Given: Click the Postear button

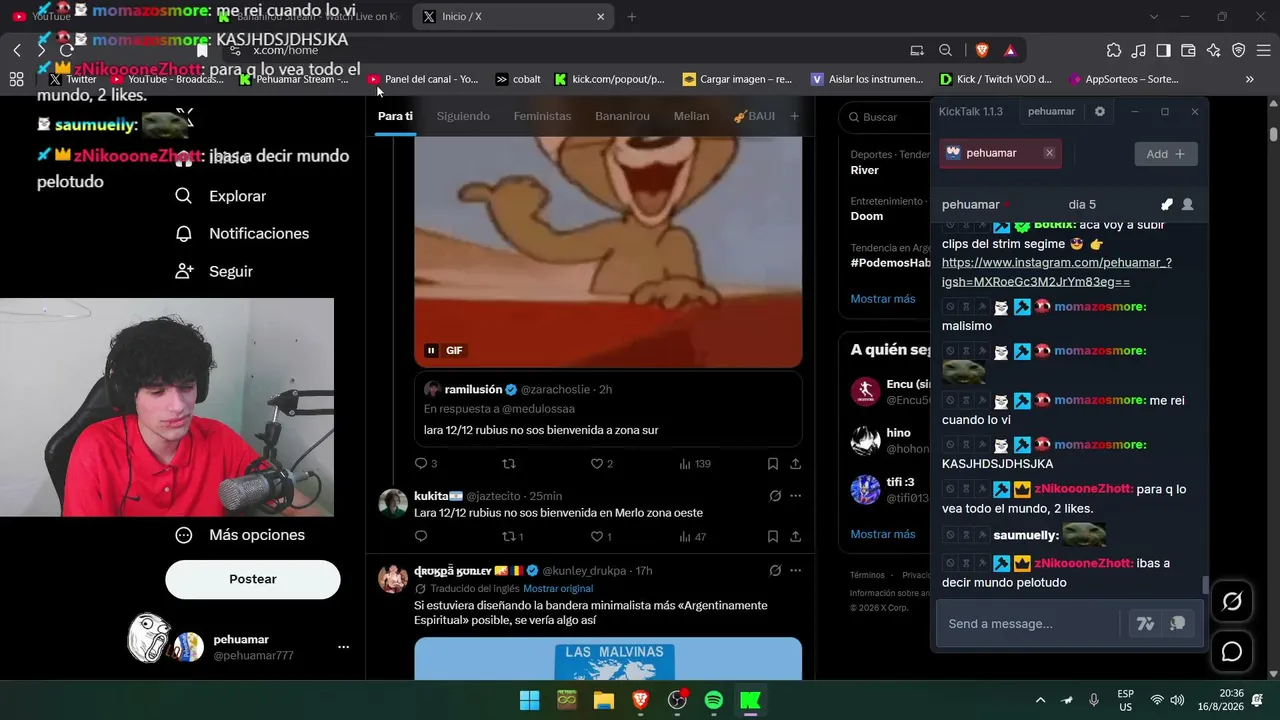Looking at the screenshot, I should 253,579.
